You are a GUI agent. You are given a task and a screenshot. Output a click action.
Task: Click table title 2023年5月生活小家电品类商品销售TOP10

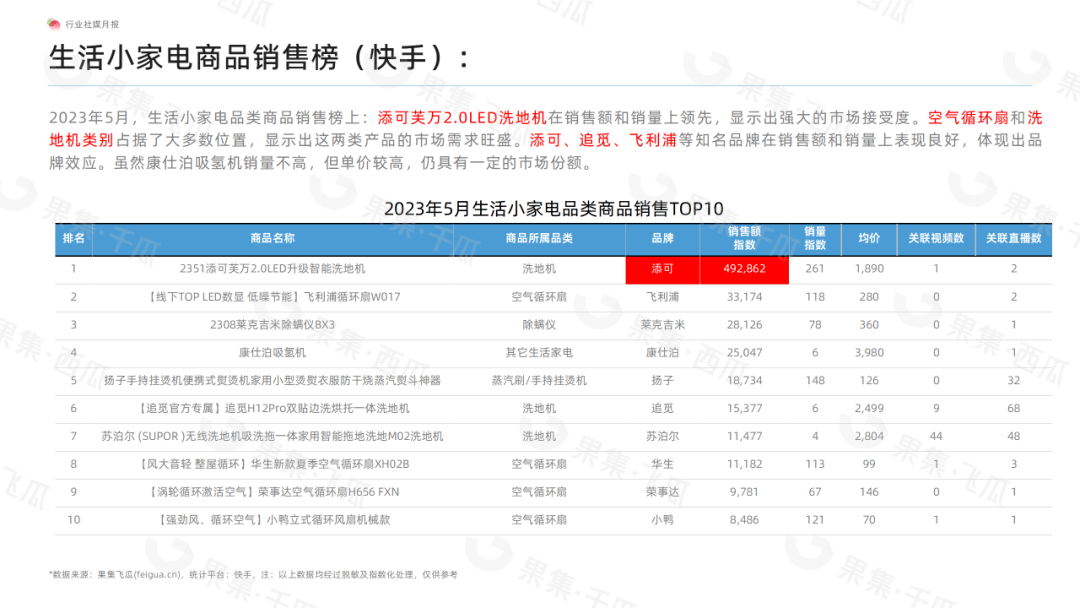(554, 209)
